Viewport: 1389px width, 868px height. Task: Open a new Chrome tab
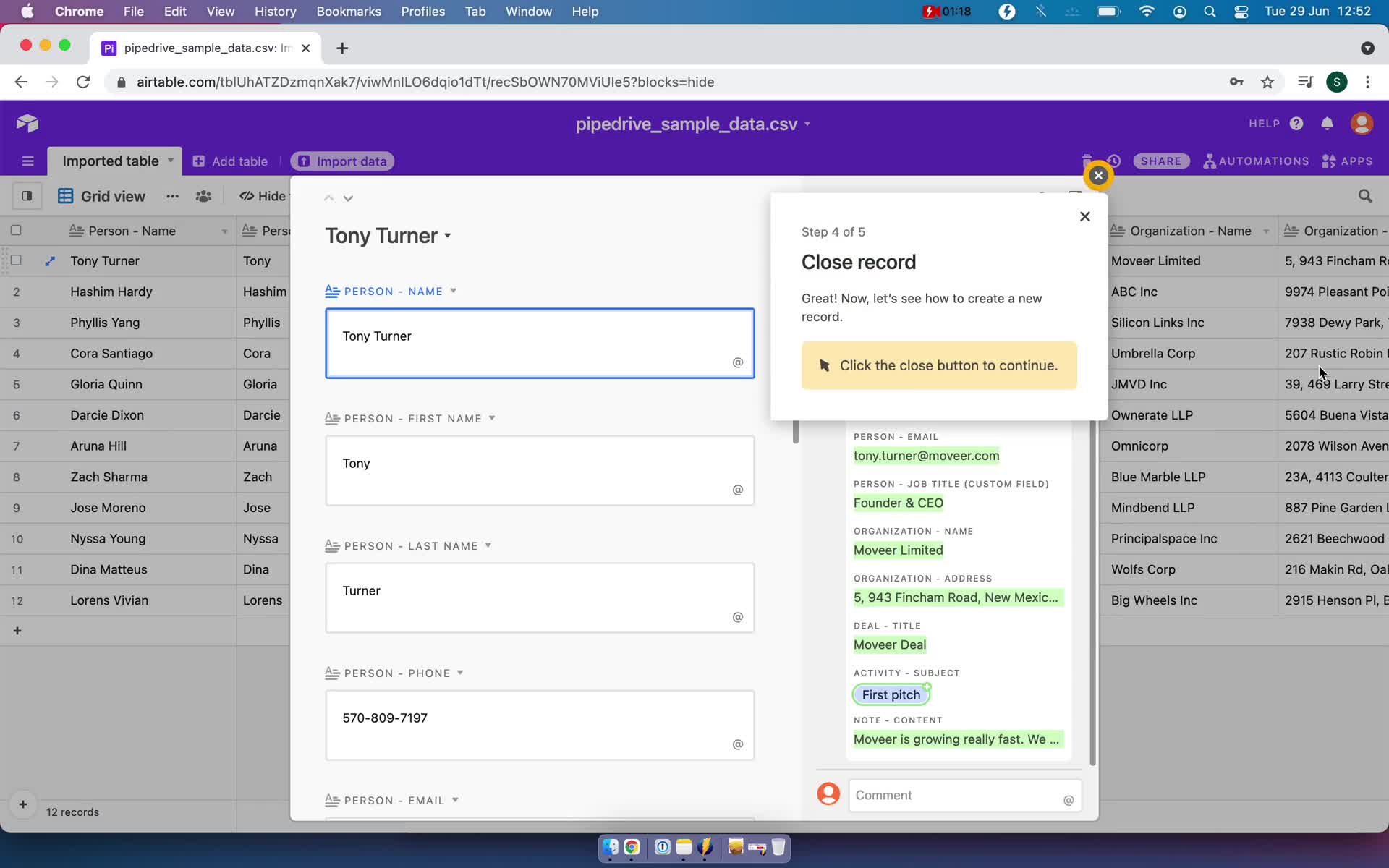coord(342,48)
